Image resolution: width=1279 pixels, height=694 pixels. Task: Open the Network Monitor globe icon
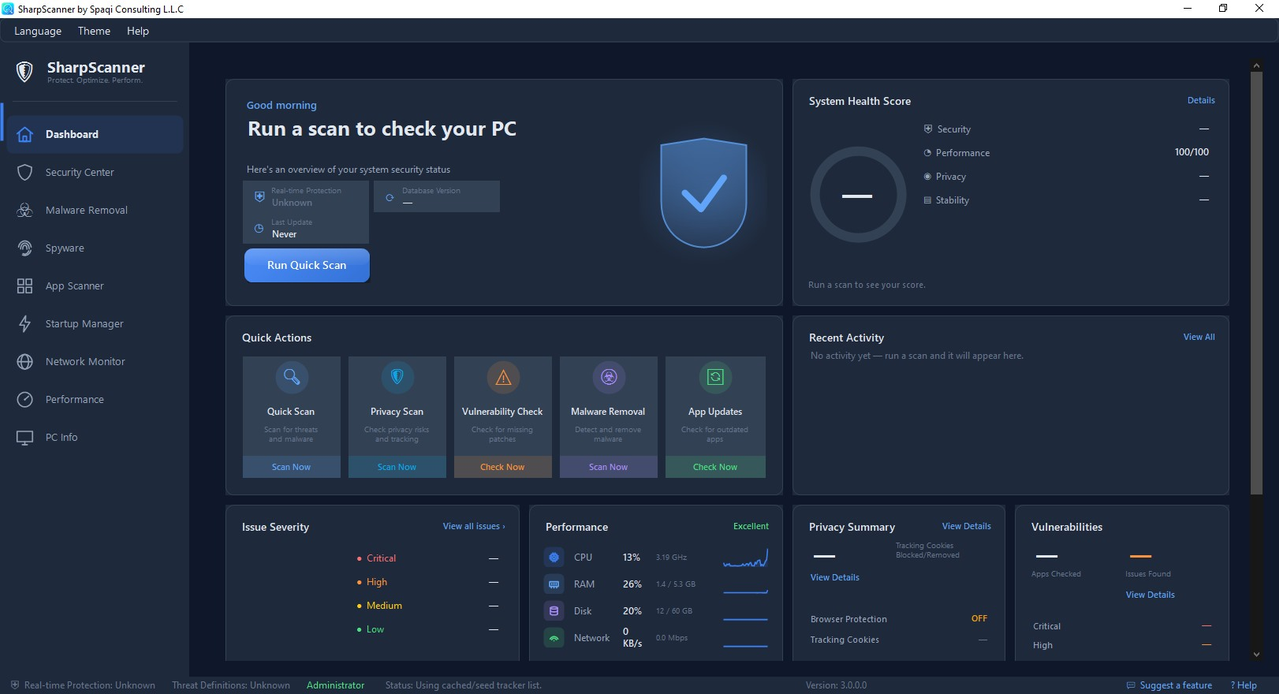(25, 362)
